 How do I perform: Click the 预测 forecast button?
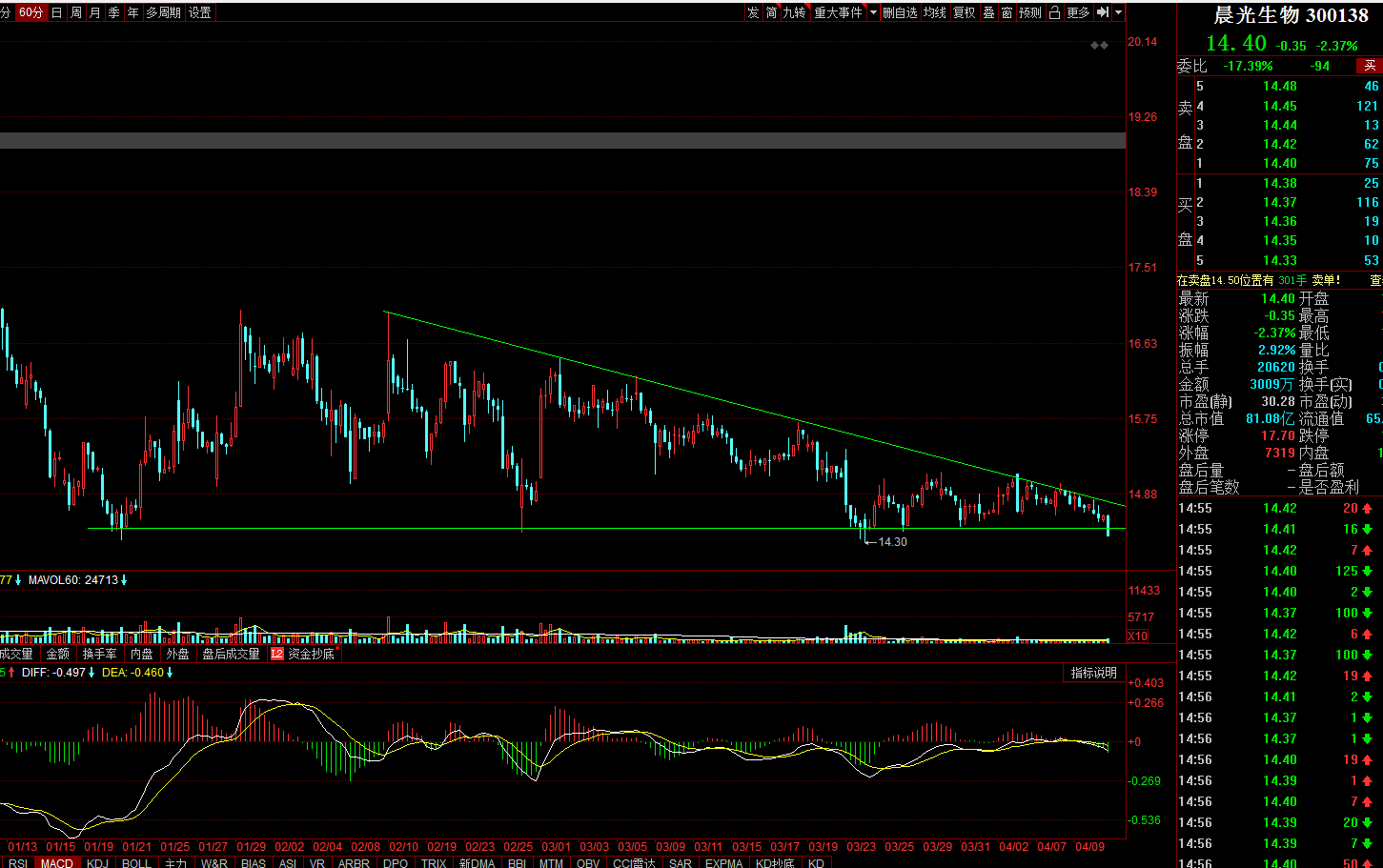coord(1030,12)
